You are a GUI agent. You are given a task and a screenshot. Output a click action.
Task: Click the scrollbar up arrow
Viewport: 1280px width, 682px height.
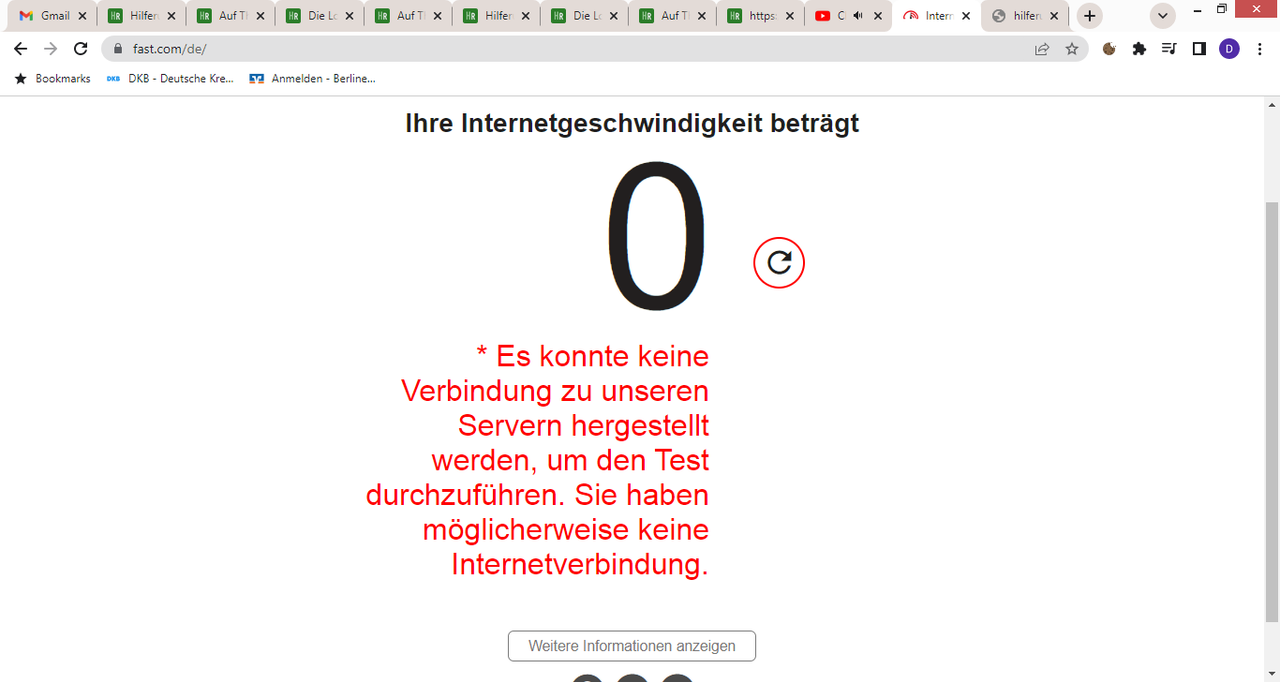click(x=1272, y=104)
